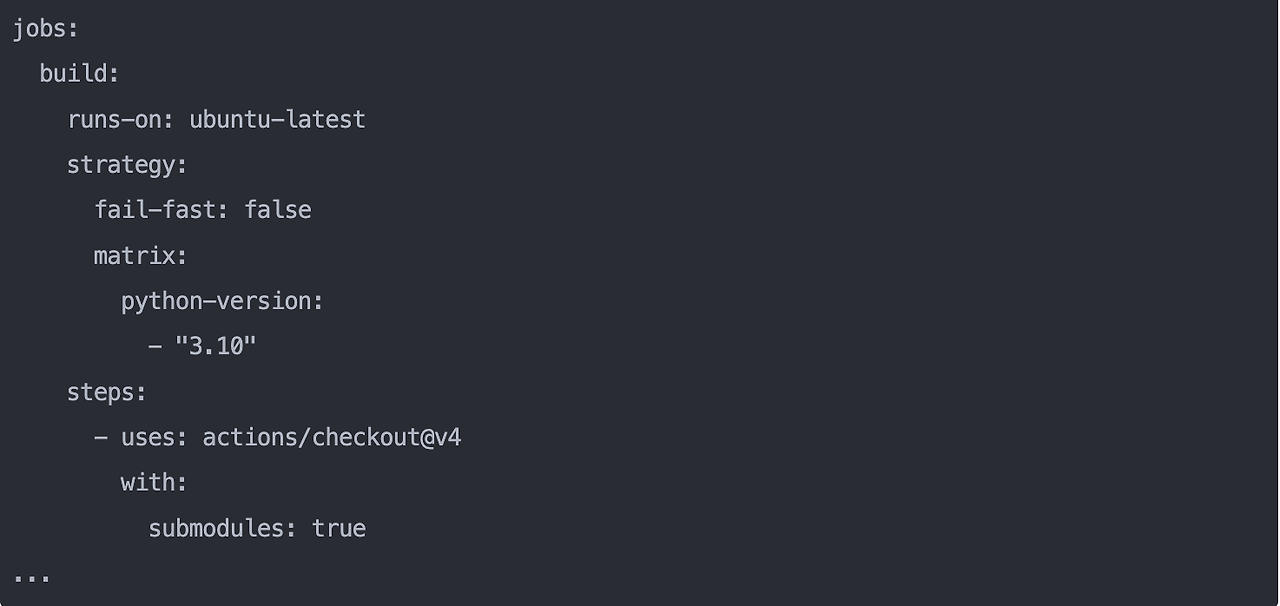Click the "strategy:" key
The width and height of the screenshot is (1280, 606).
127,165
